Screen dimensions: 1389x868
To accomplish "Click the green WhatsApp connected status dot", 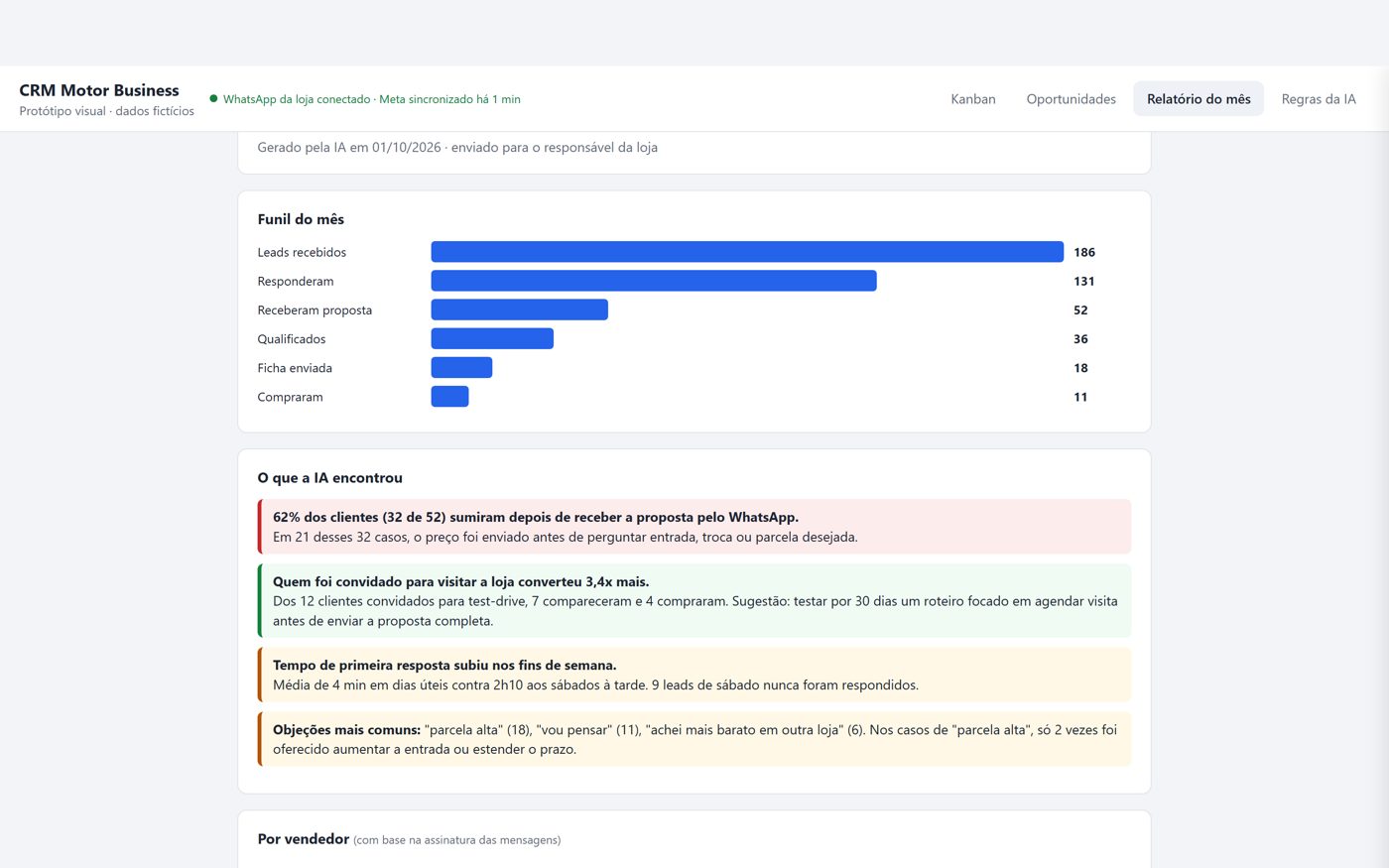I will 213,99.
